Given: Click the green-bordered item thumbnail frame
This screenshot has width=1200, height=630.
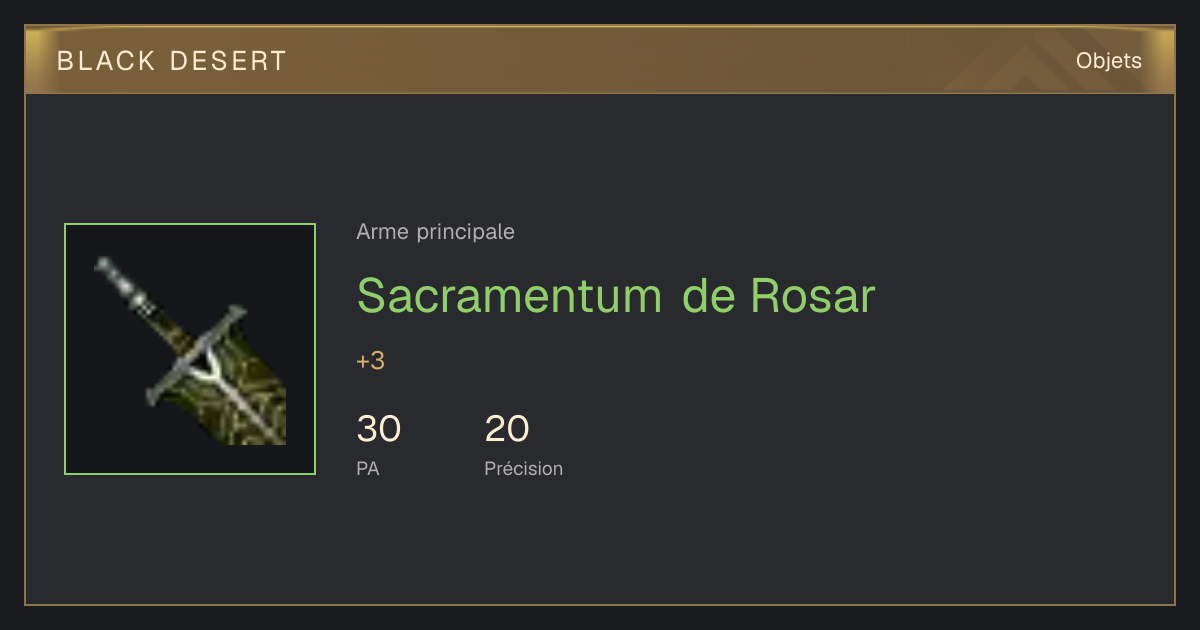Looking at the screenshot, I should [x=190, y=349].
